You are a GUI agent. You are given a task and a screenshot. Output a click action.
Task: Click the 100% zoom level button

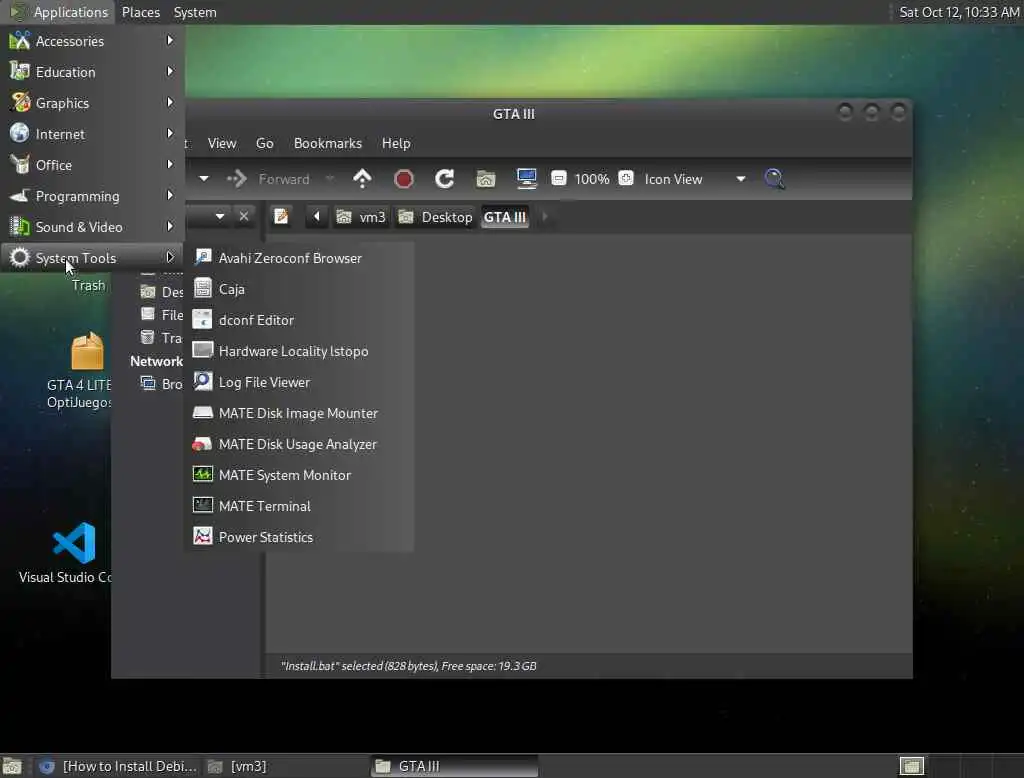592,179
